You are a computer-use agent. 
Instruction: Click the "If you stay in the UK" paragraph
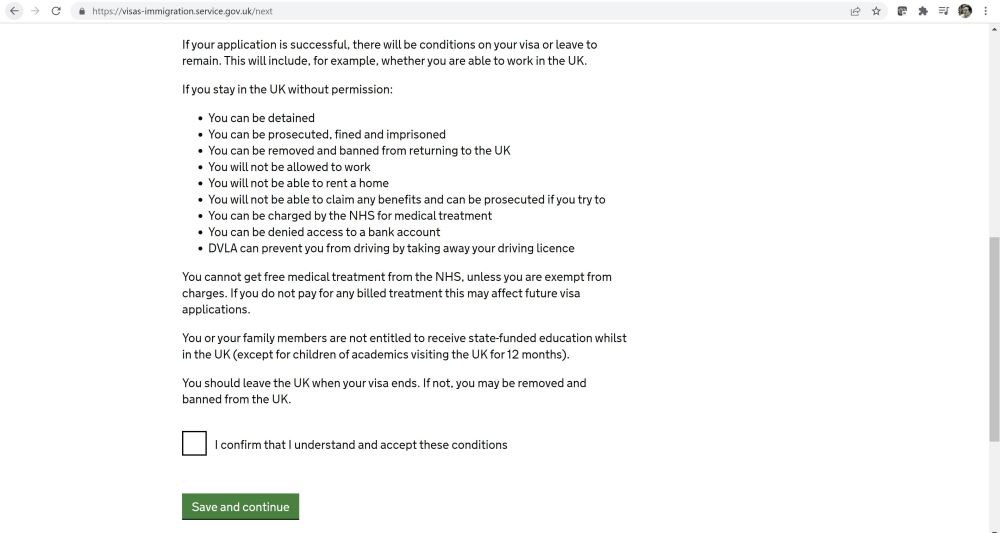[x=287, y=90]
